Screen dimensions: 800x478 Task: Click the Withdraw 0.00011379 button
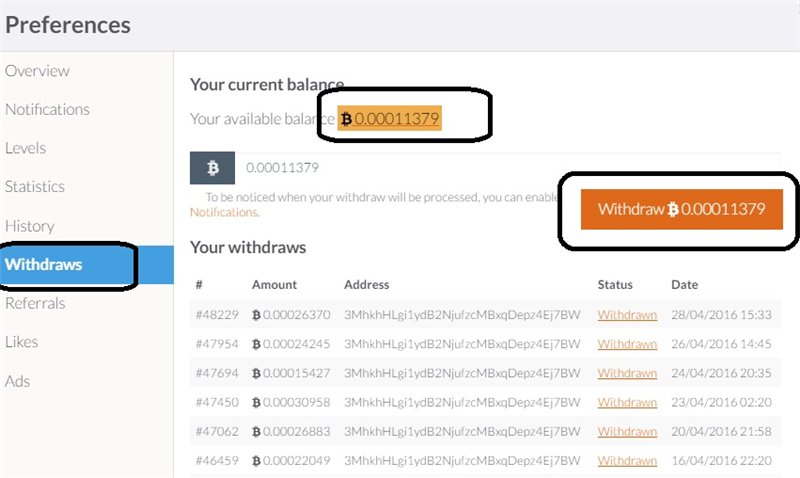(x=681, y=209)
